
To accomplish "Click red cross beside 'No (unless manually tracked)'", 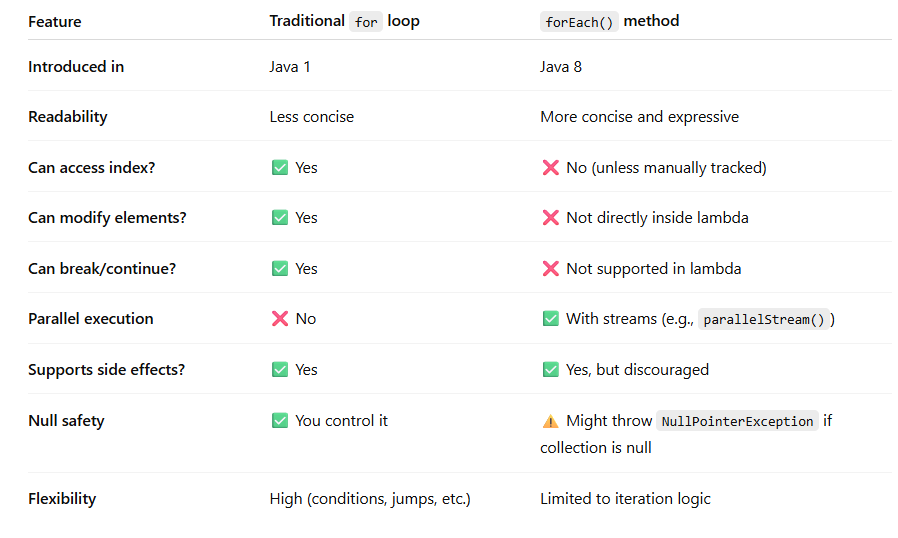I will 550,168.
